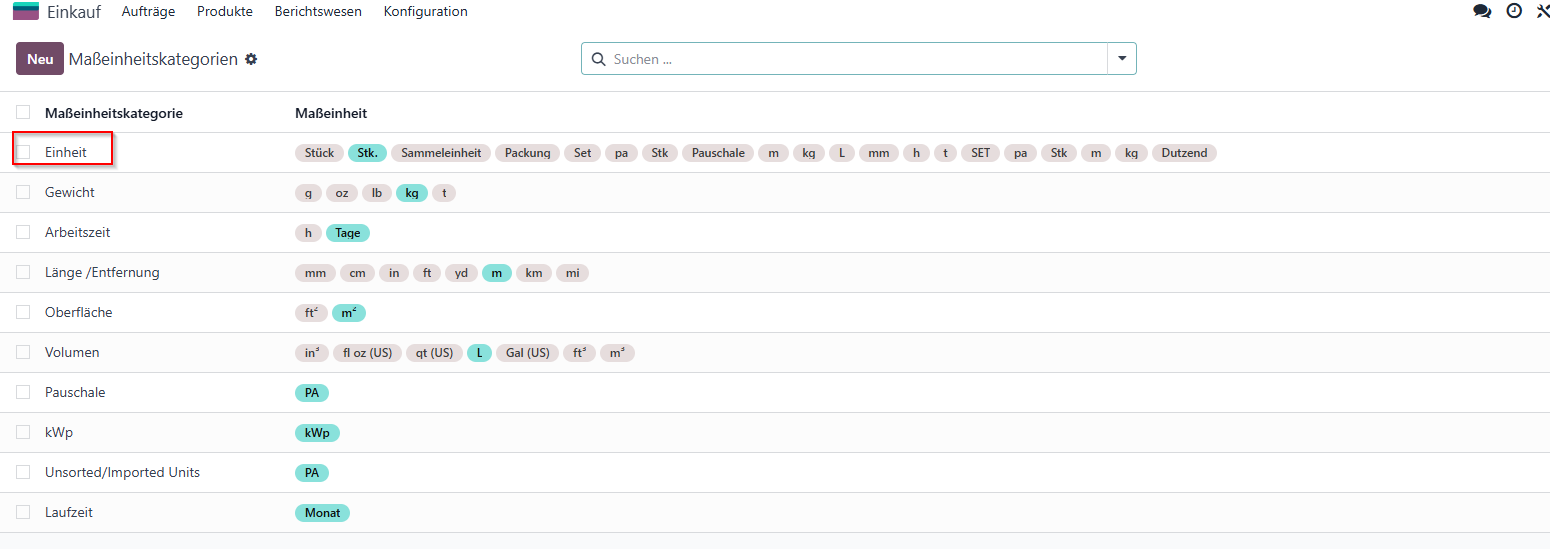
Task: Open the Aufträge menu
Action: [148, 11]
